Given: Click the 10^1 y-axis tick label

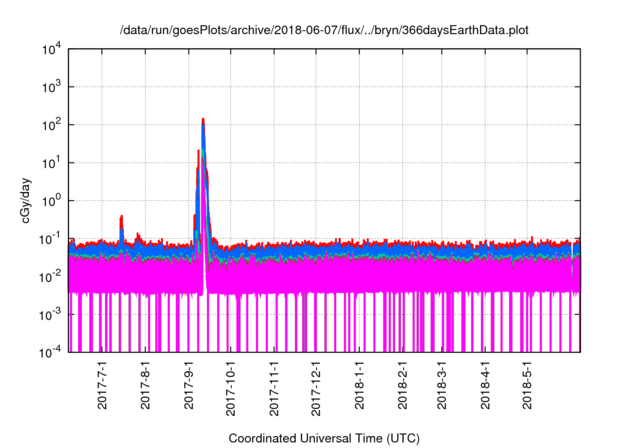Looking at the screenshot, I should 51,164.
